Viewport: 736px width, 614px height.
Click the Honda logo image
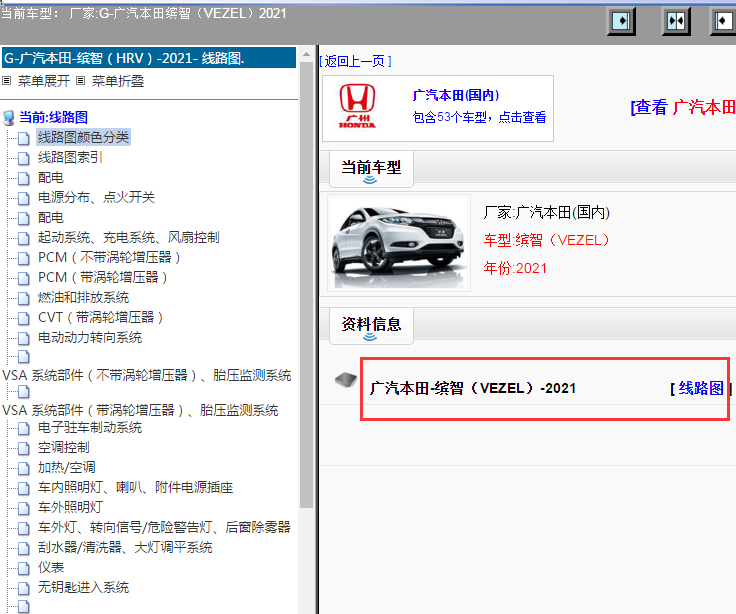point(357,106)
